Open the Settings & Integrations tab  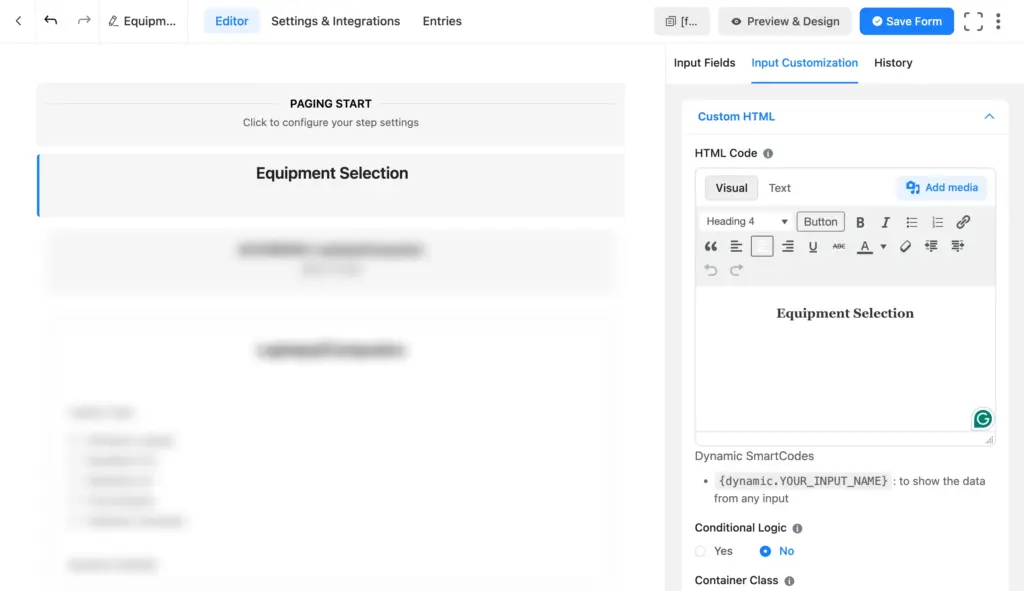336,20
